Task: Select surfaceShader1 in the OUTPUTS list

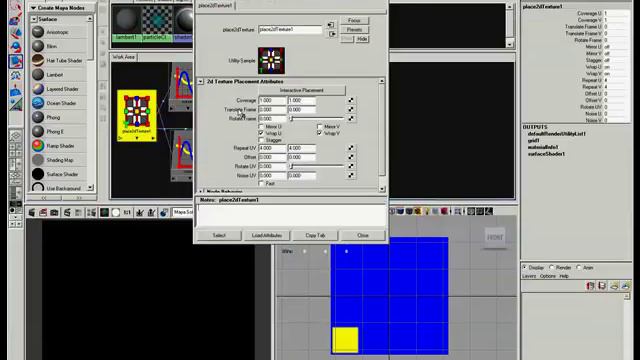Action: pyautogui.click(x=546, y=154)
